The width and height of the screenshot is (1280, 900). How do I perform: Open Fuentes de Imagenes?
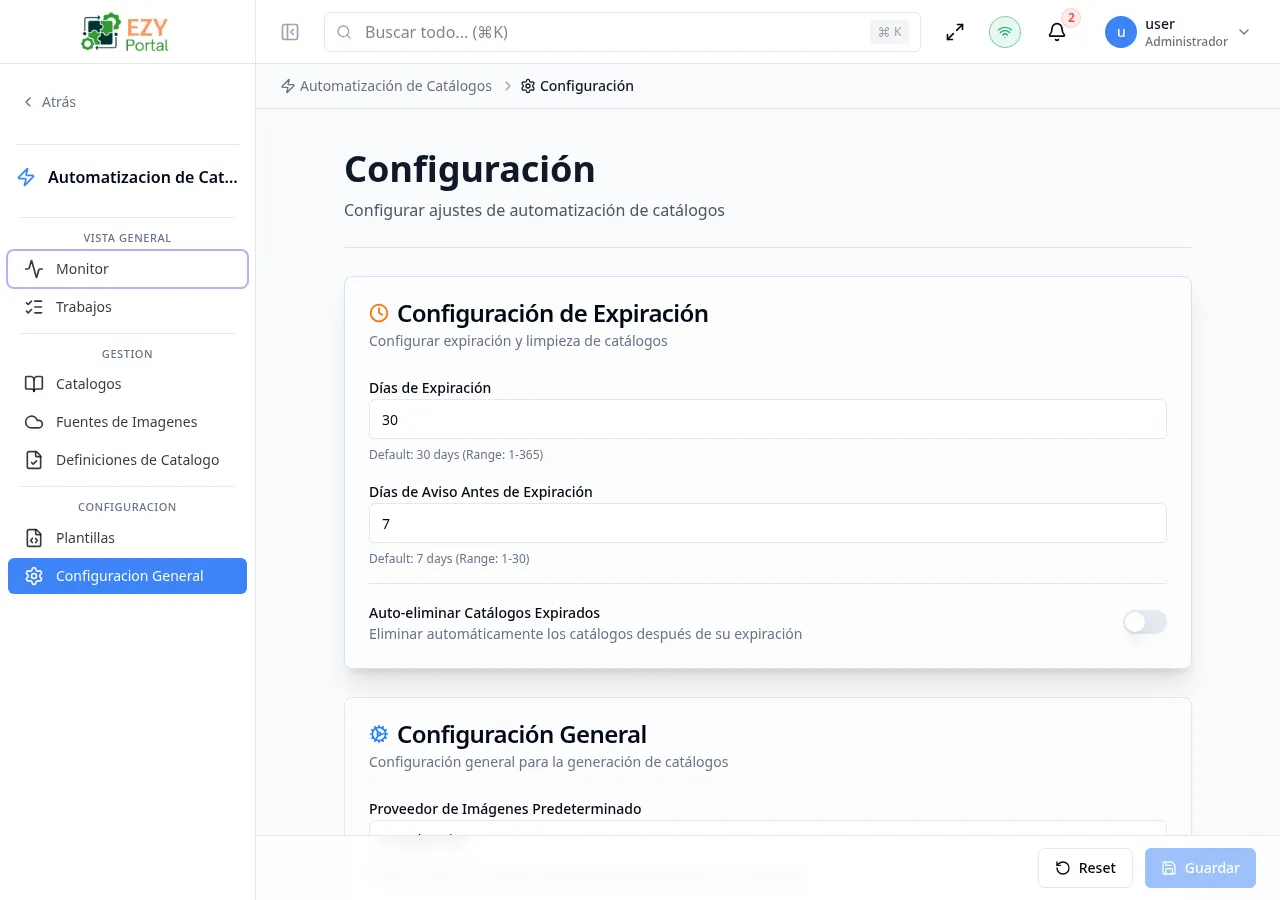tap(127, 422)
